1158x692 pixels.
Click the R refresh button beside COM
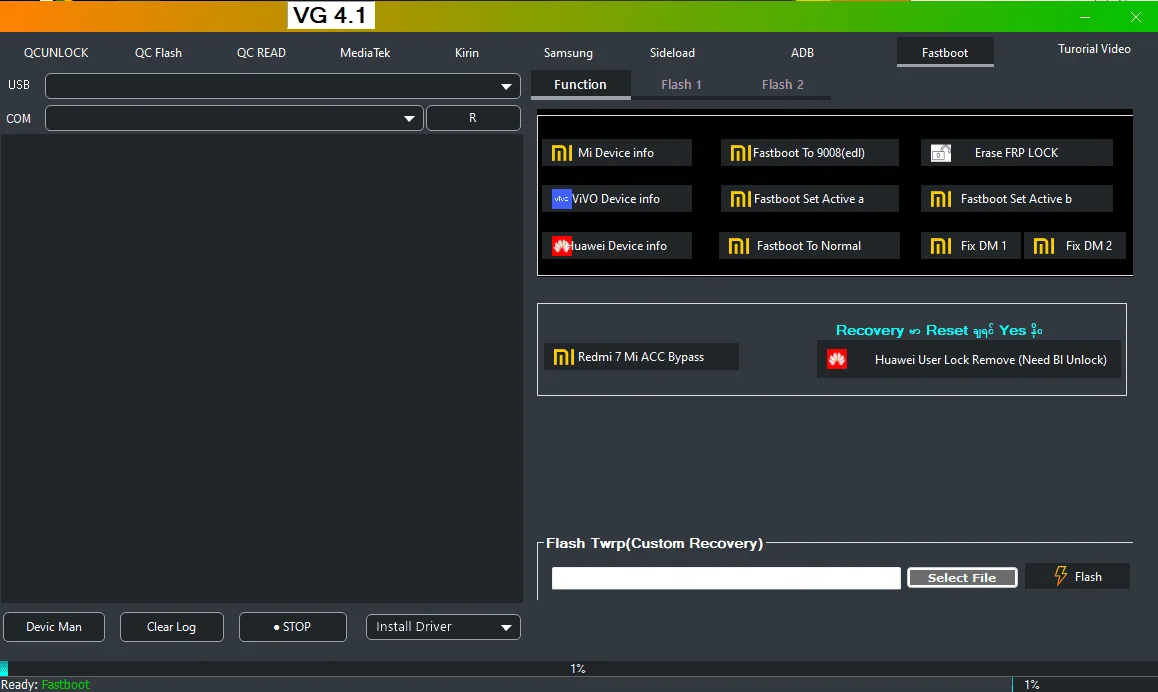pyautogui.click(x=473, y=118)
